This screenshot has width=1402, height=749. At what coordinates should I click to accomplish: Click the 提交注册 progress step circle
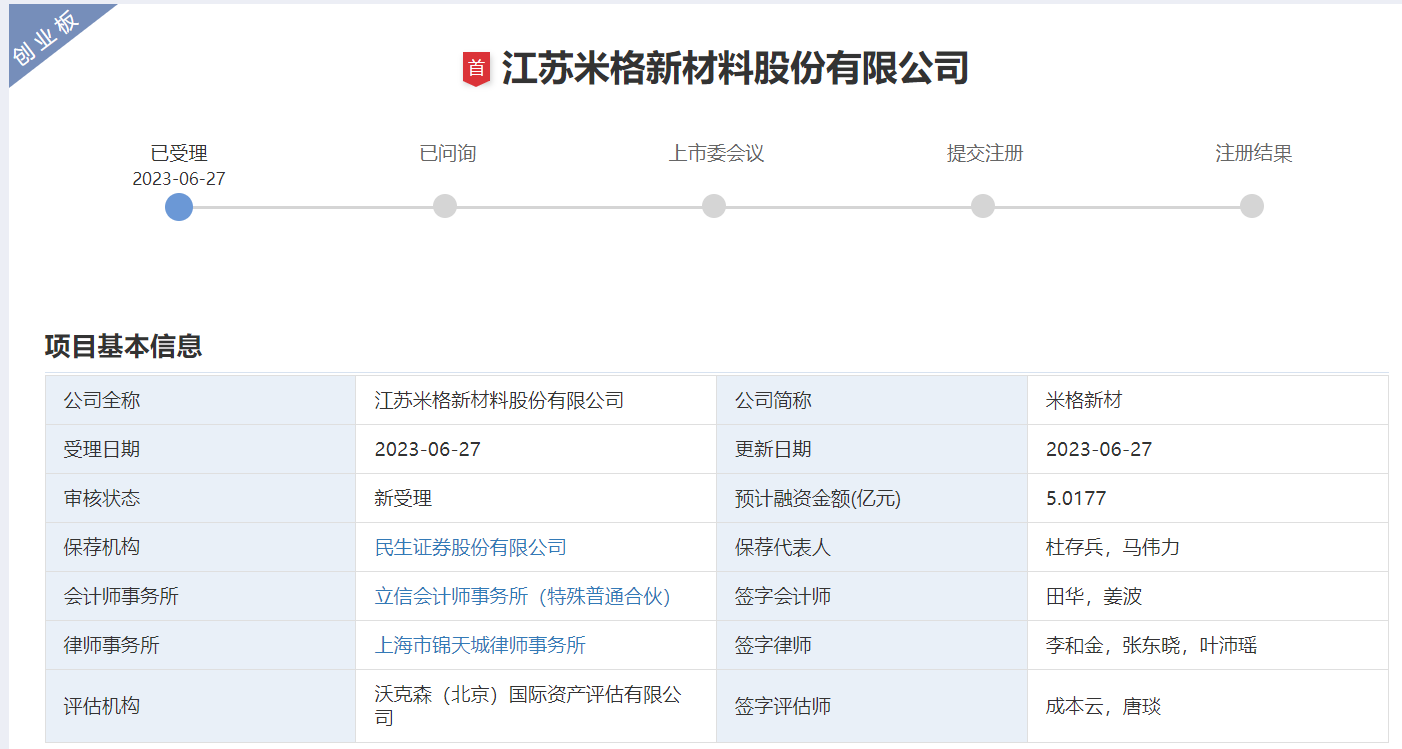[x=983, y=206]
